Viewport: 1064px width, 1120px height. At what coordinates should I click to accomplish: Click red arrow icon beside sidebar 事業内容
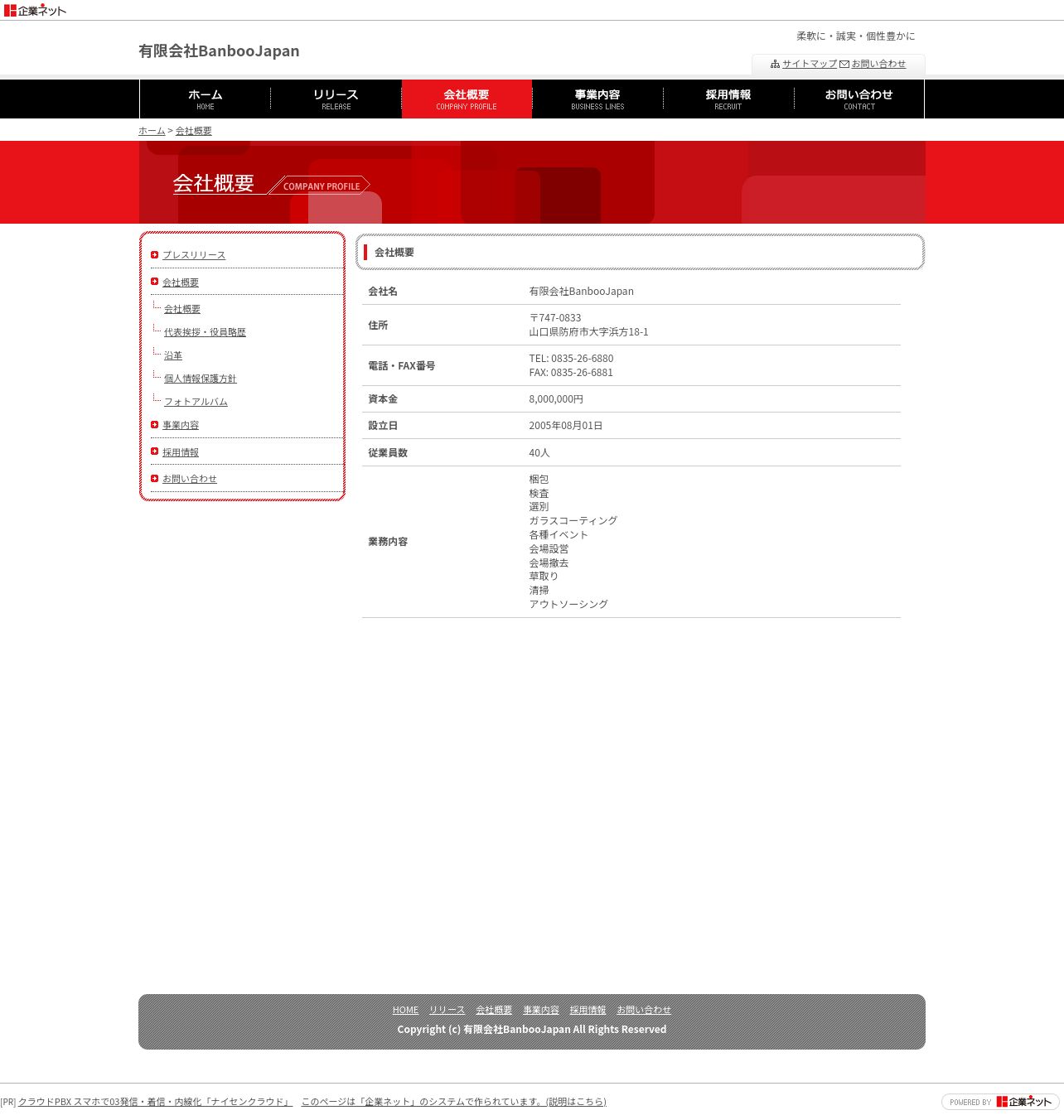155,424
